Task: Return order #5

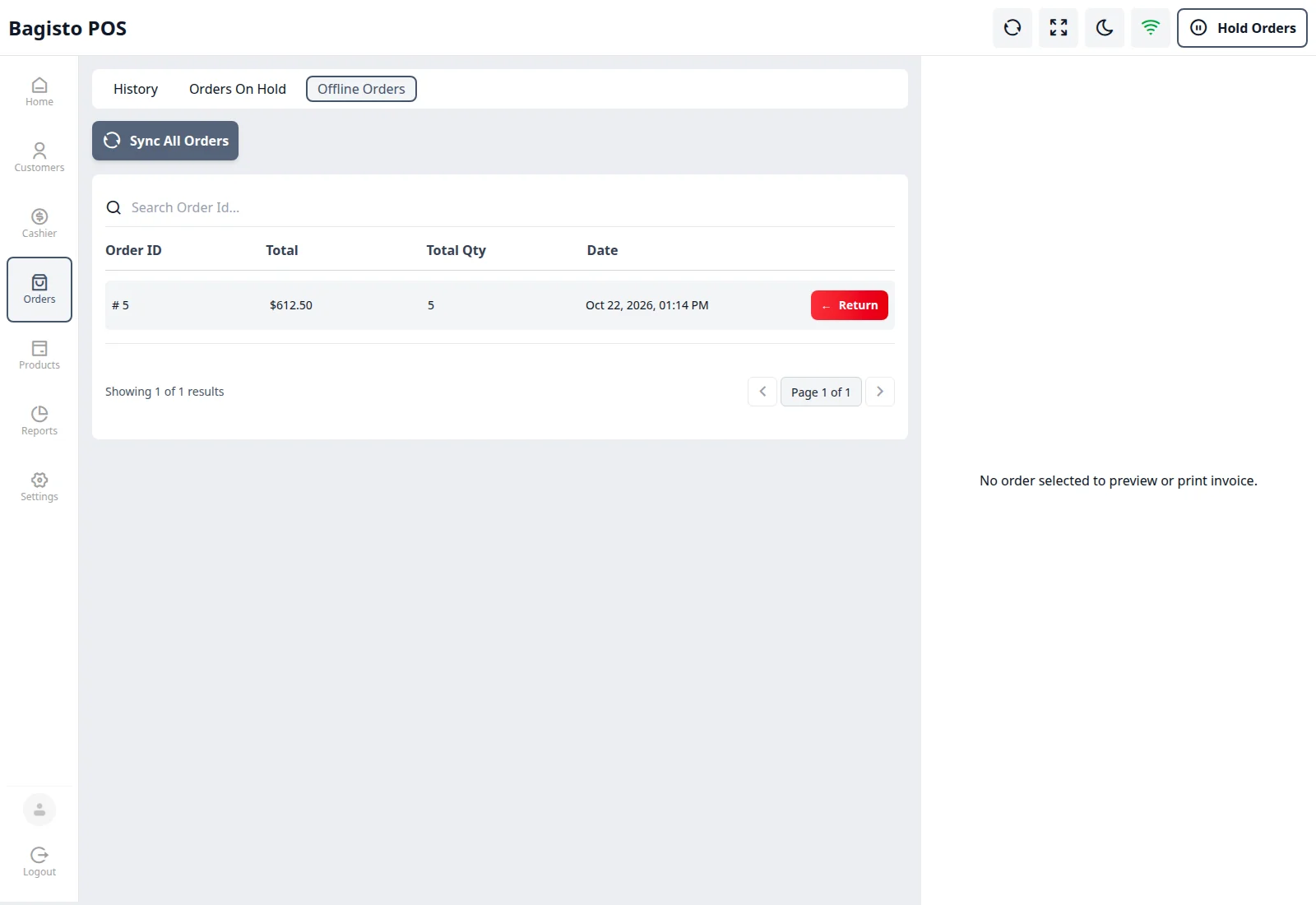Action: click(850, 305)
